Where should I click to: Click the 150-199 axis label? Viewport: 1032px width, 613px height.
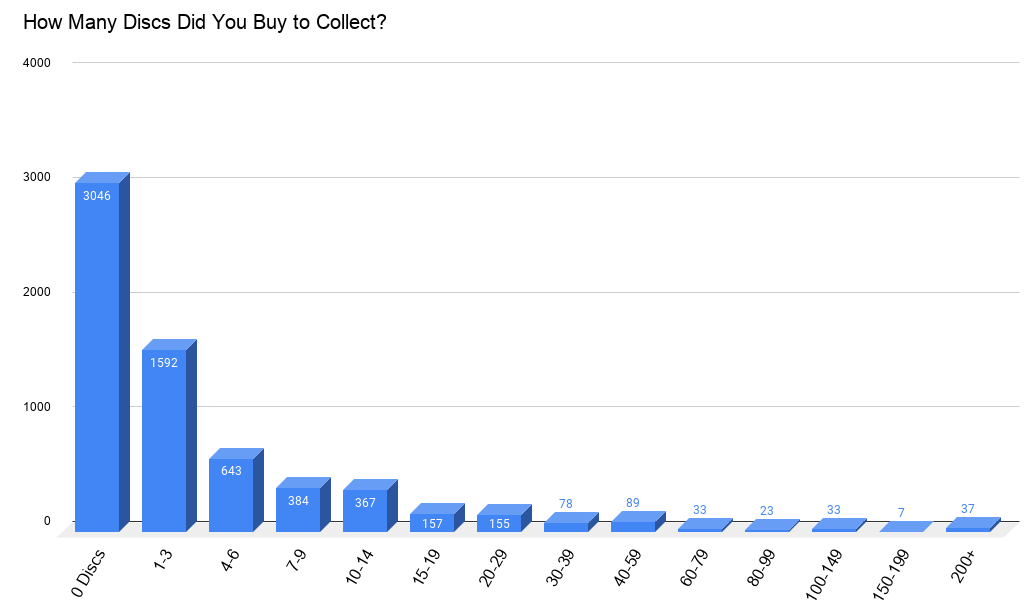click(x=890, y=574)
